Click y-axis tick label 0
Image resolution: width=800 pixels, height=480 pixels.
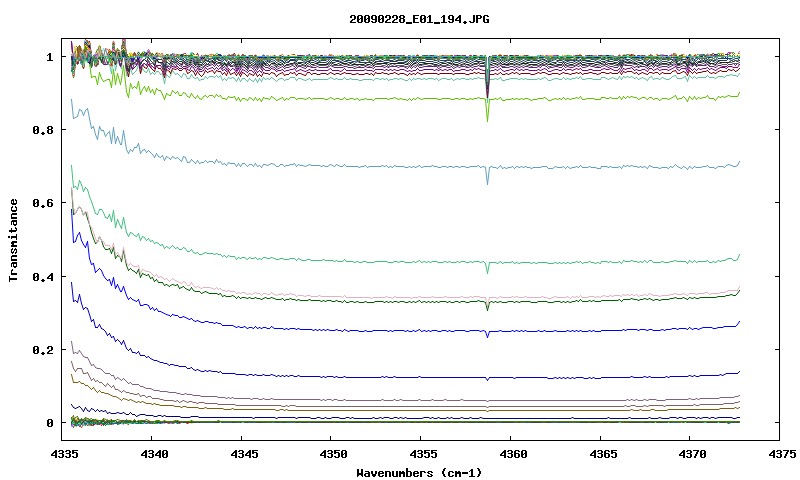click(50, 423)
